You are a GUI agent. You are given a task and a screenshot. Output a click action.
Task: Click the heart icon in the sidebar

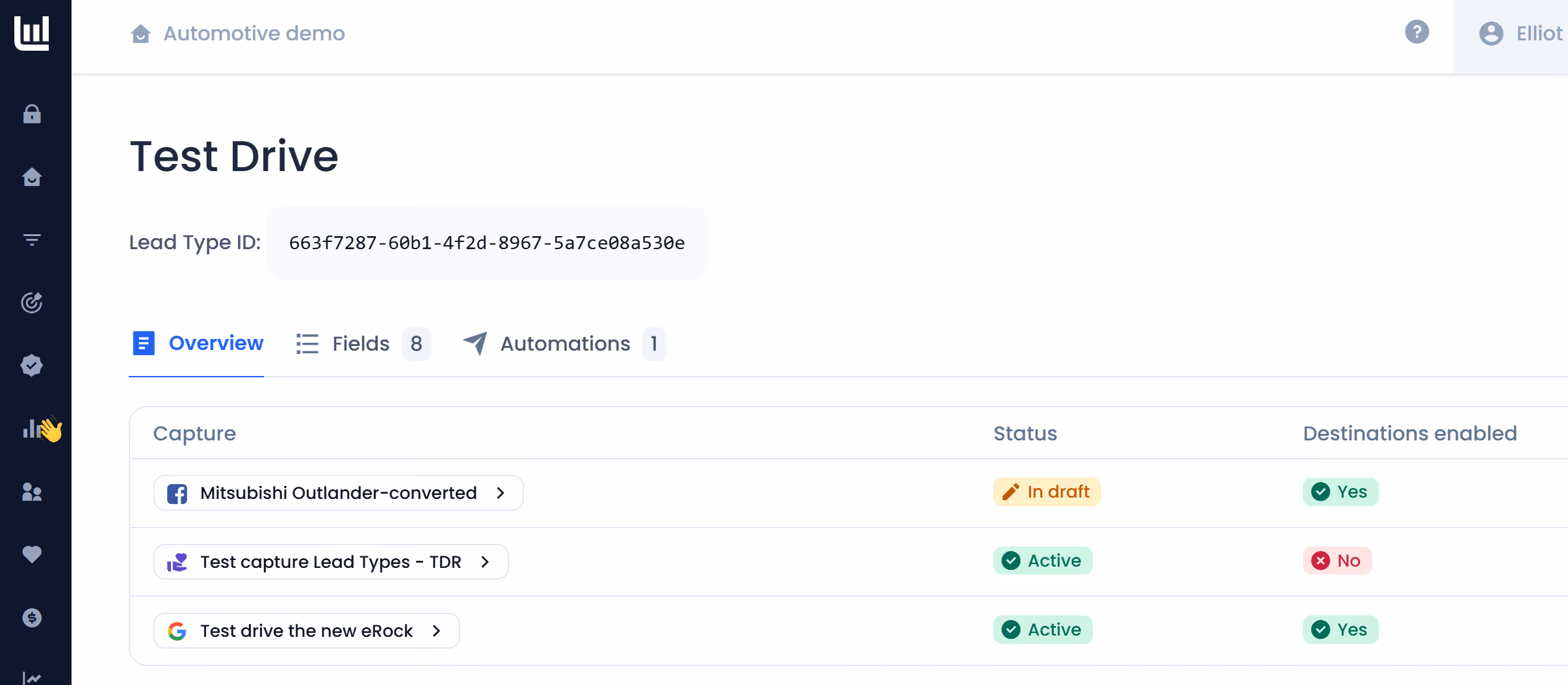[x=32, y=554]
